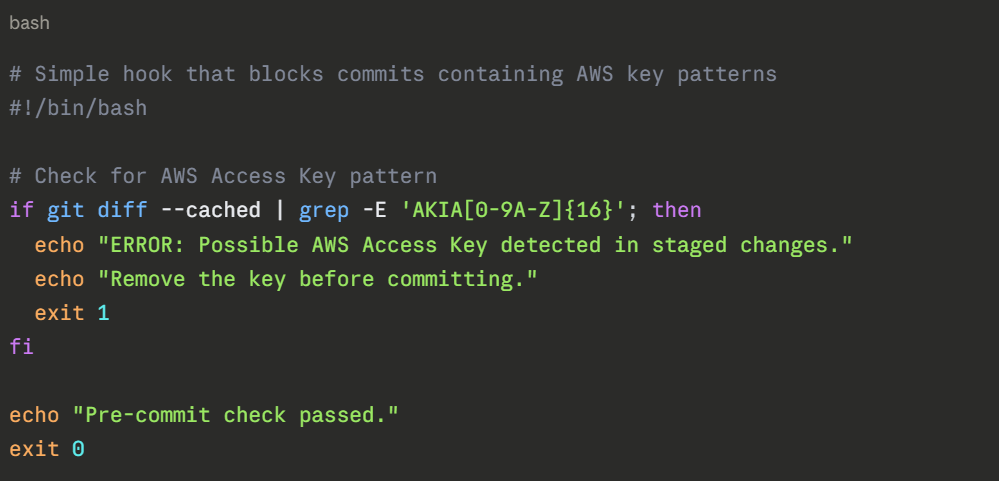Click the echo before Pre-commit check passed

pyautogui.click(x=34, y=415)
